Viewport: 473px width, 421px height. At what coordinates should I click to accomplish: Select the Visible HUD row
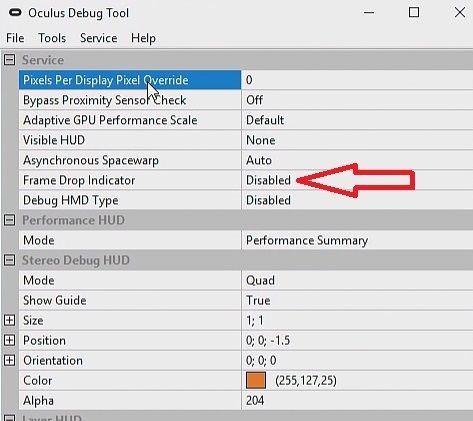coord(130,140)
